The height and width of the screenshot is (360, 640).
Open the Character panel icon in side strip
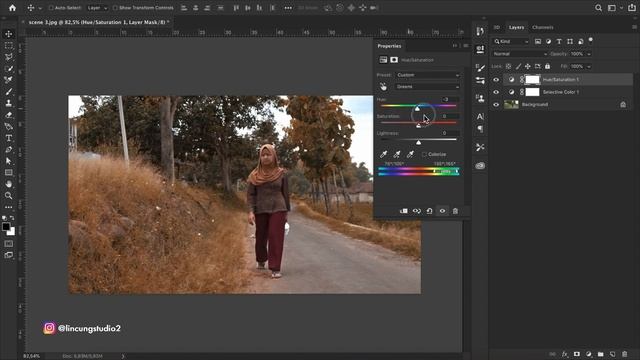(x=480, y=116)
